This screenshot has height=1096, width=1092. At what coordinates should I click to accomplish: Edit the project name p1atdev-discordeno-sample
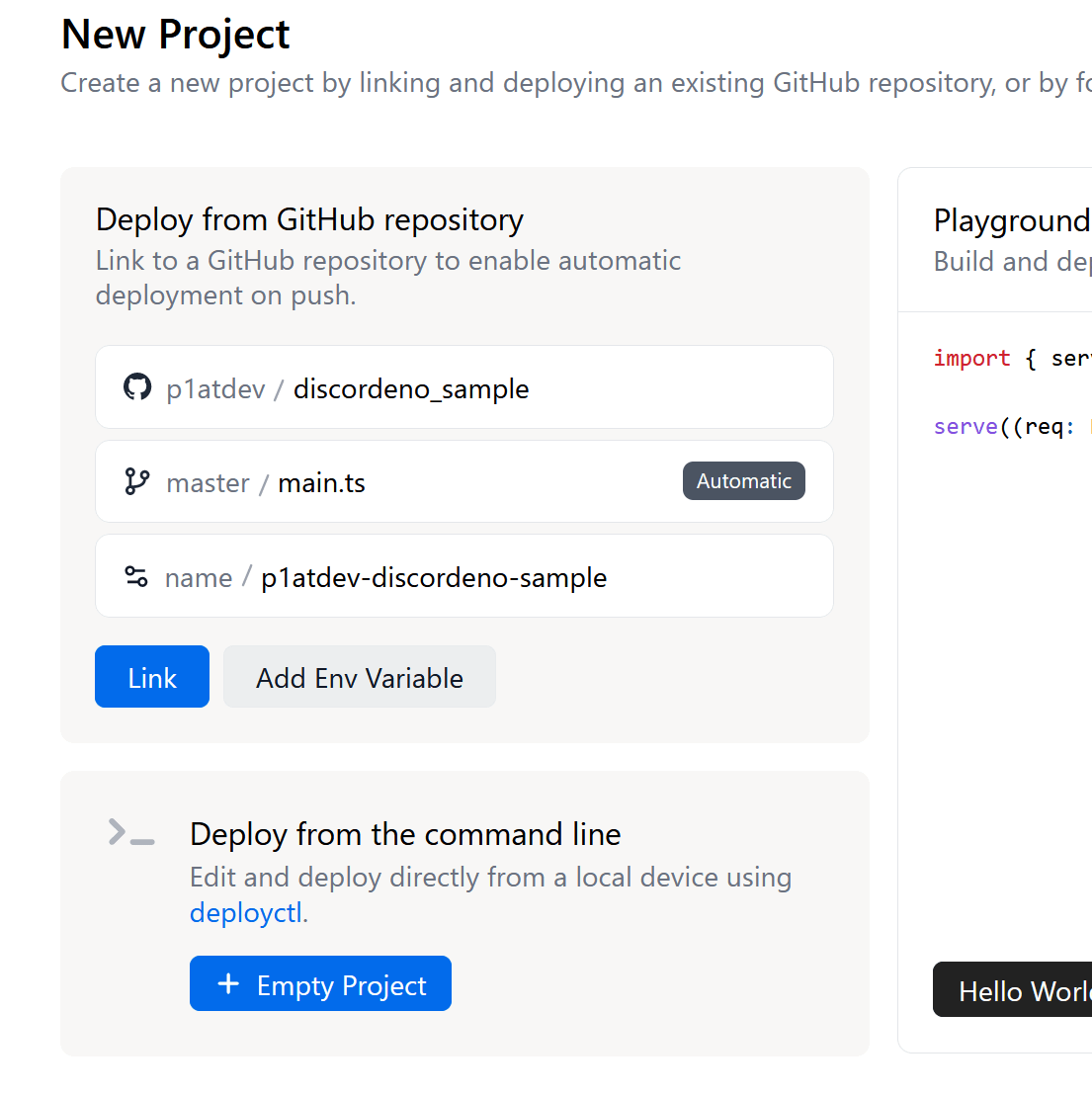pyautogui.click(x=464, y=576)
